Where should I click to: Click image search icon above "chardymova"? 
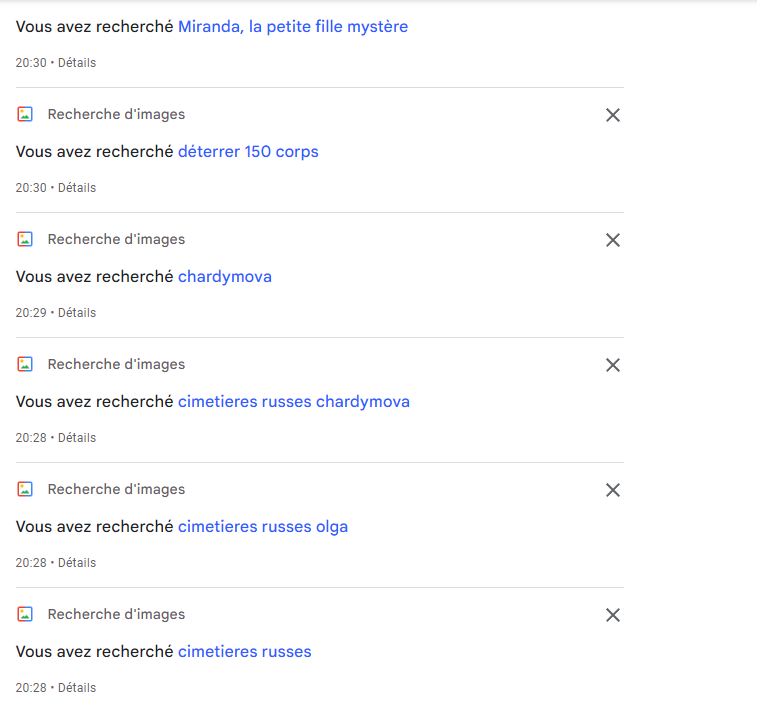25,239
